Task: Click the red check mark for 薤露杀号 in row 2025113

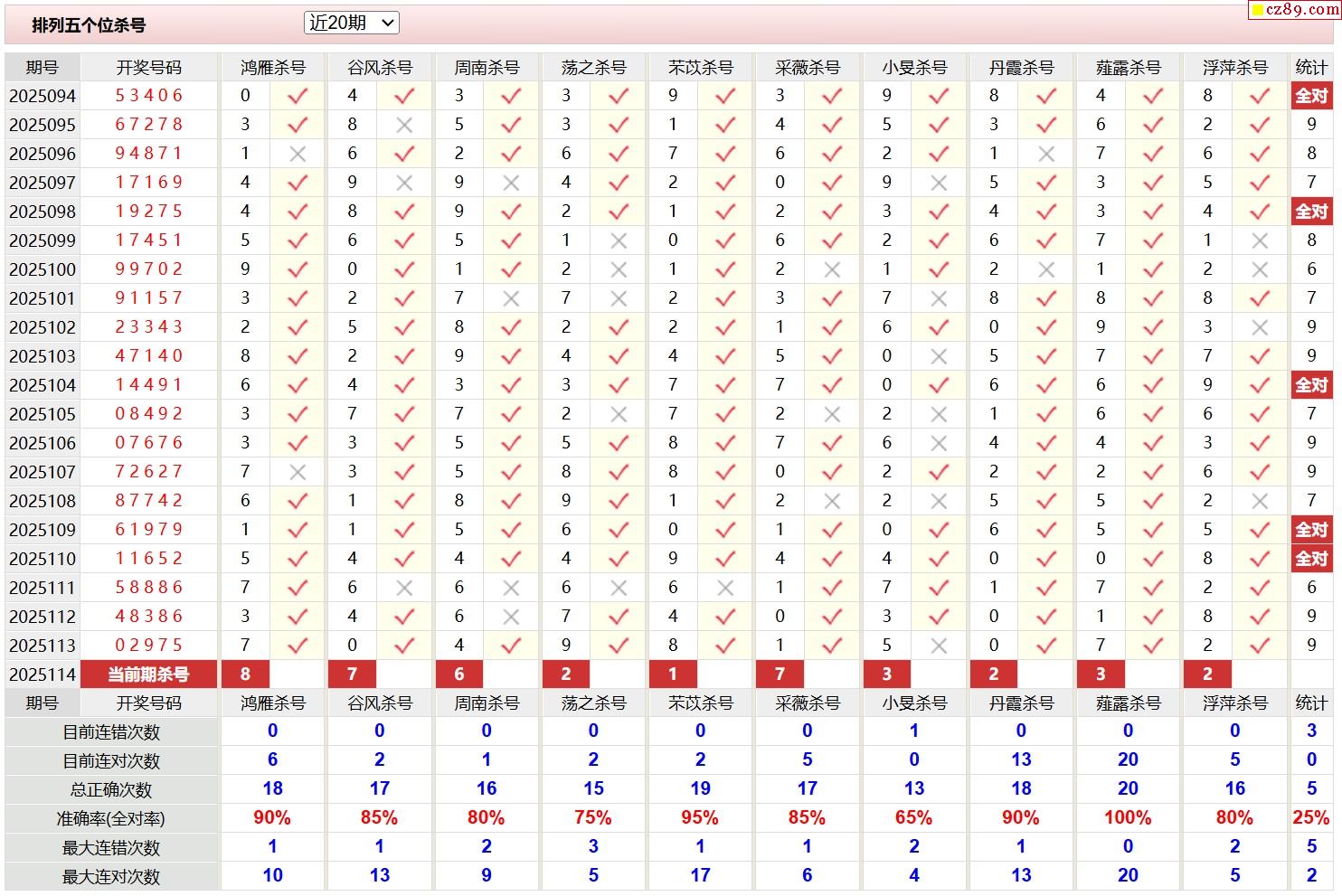Action: coord(1153,646)
